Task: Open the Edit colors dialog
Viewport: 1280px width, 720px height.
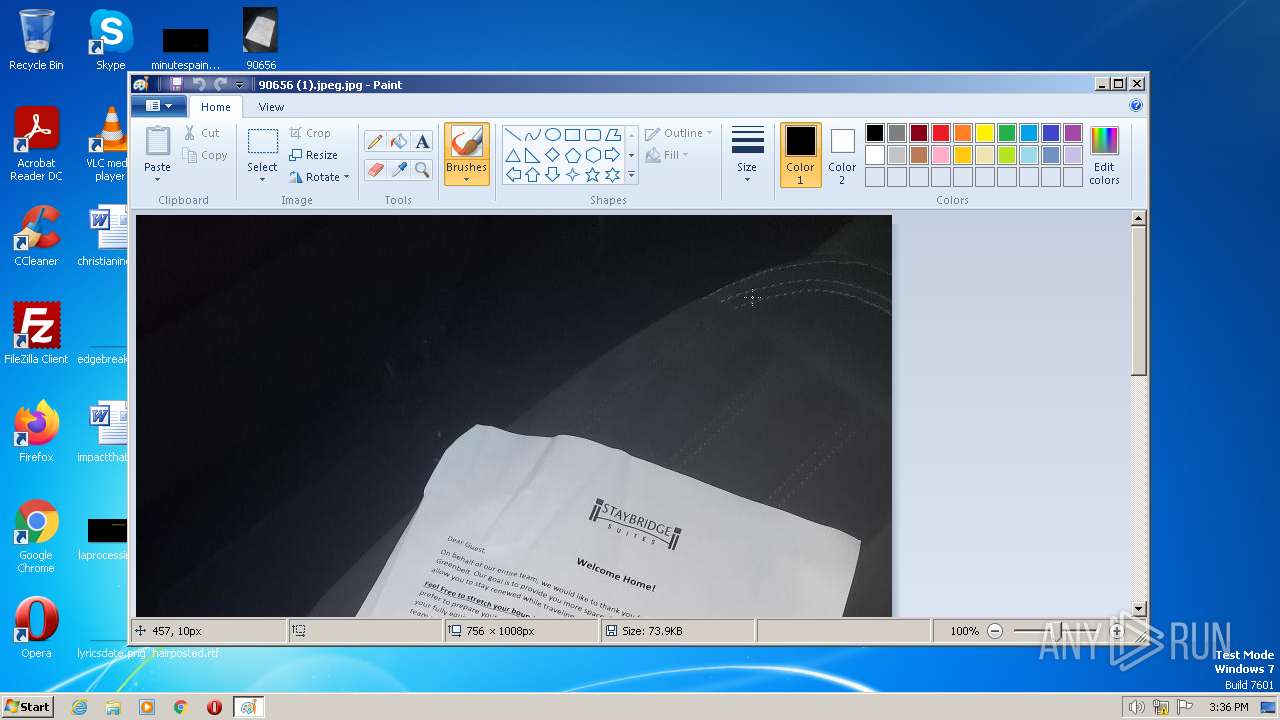Action: click(x=1104, y=155)
